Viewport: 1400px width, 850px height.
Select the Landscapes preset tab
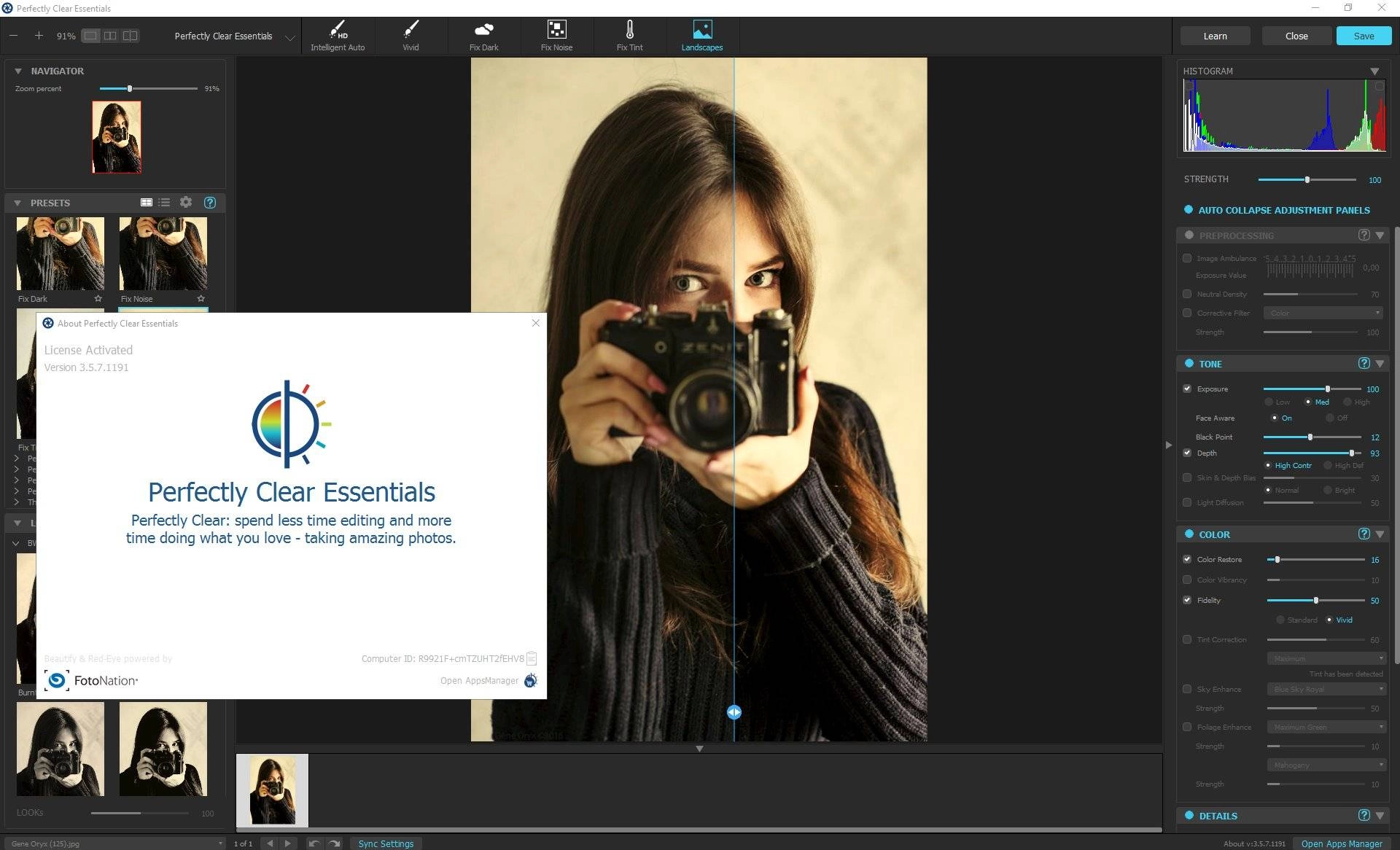tap(702, 36)
